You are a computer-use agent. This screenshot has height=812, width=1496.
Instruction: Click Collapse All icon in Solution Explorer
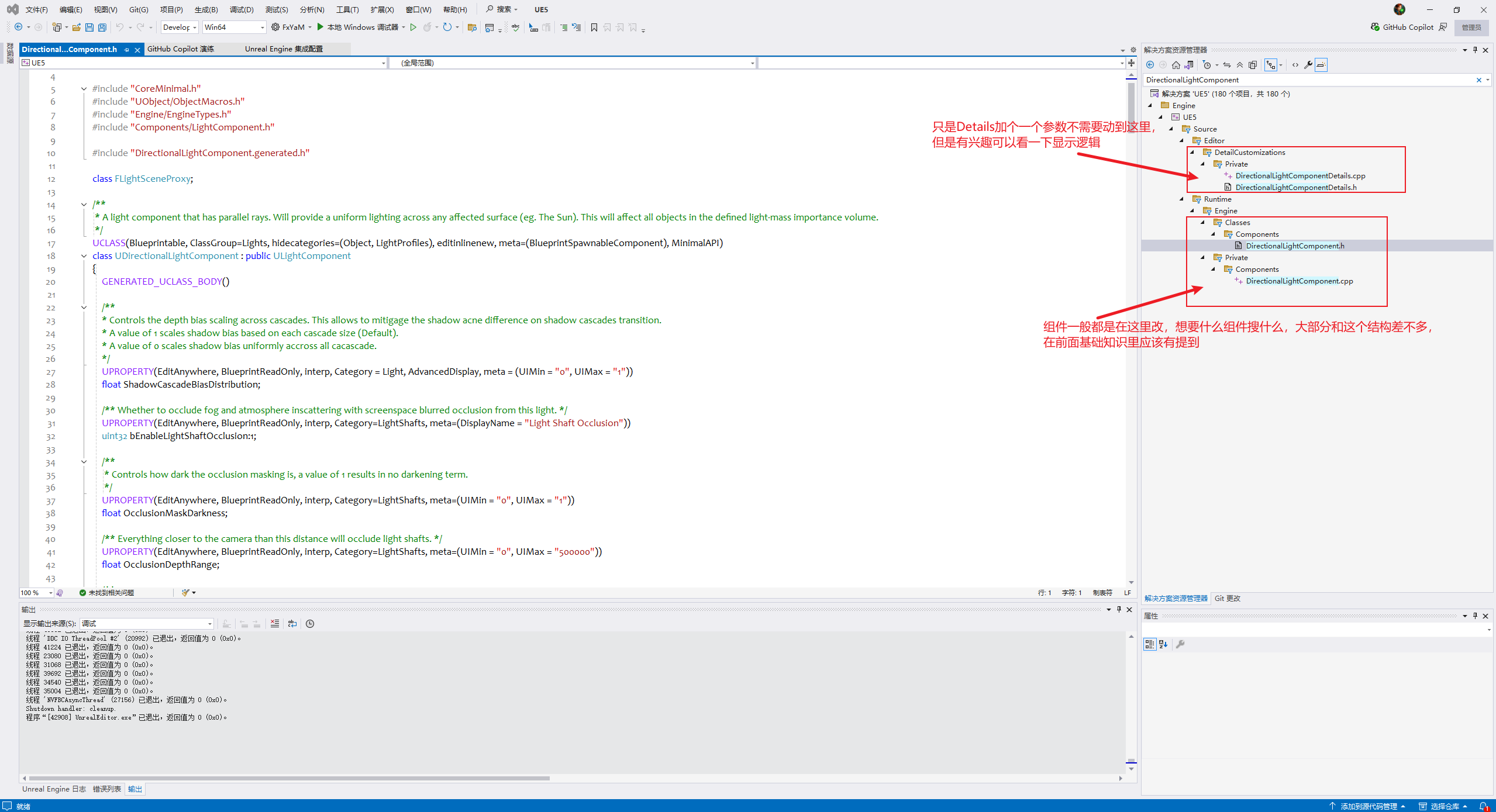(x=1240, y=65)
